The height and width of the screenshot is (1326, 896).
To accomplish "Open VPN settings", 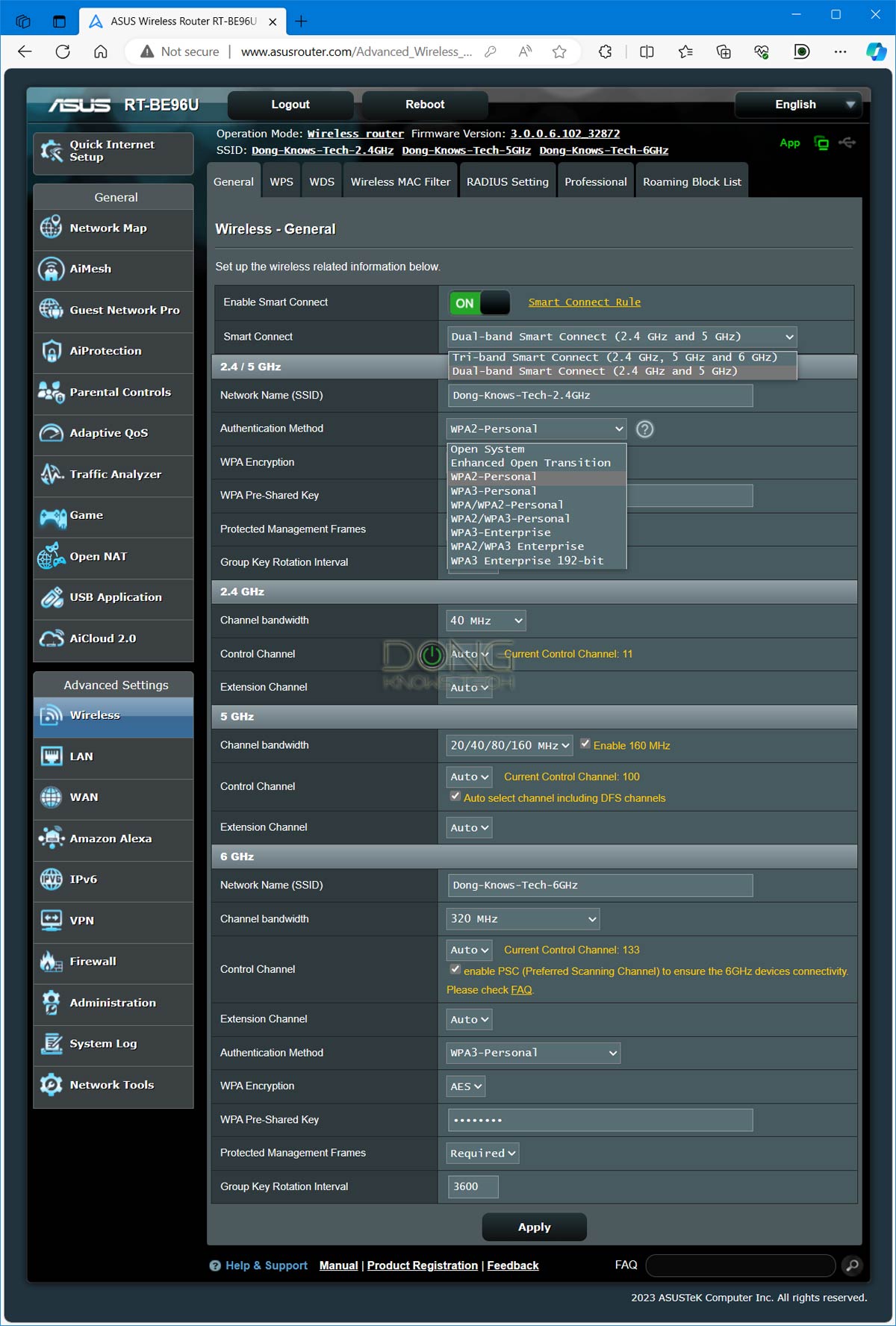I will click(113, 921).
